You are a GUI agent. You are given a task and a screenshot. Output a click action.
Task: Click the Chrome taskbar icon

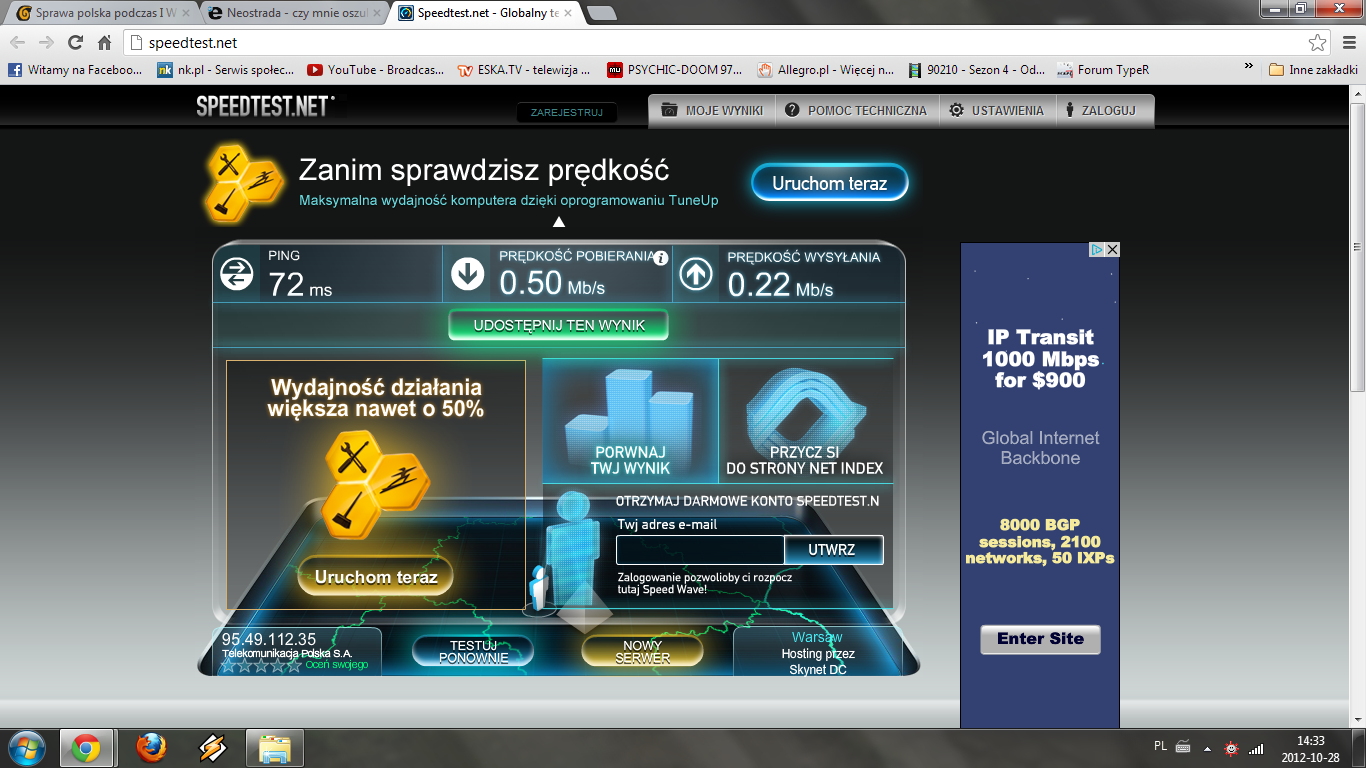[85, 748]
